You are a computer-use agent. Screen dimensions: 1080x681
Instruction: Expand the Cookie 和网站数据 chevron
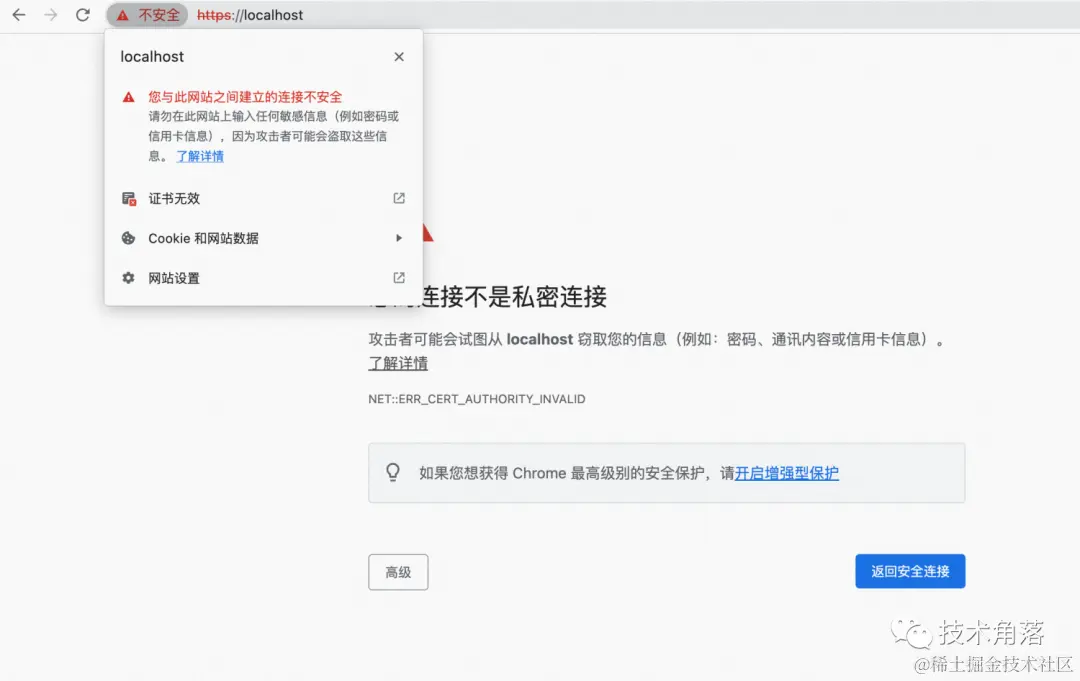tap(398, 238)
